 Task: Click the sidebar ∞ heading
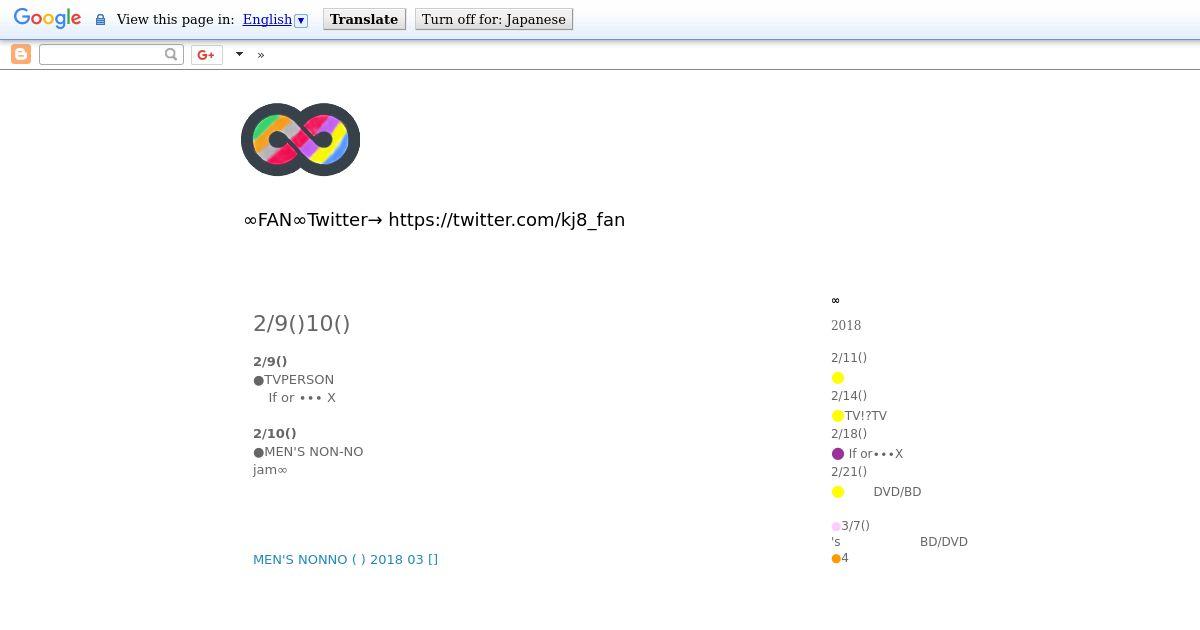[x=836, y=300]
